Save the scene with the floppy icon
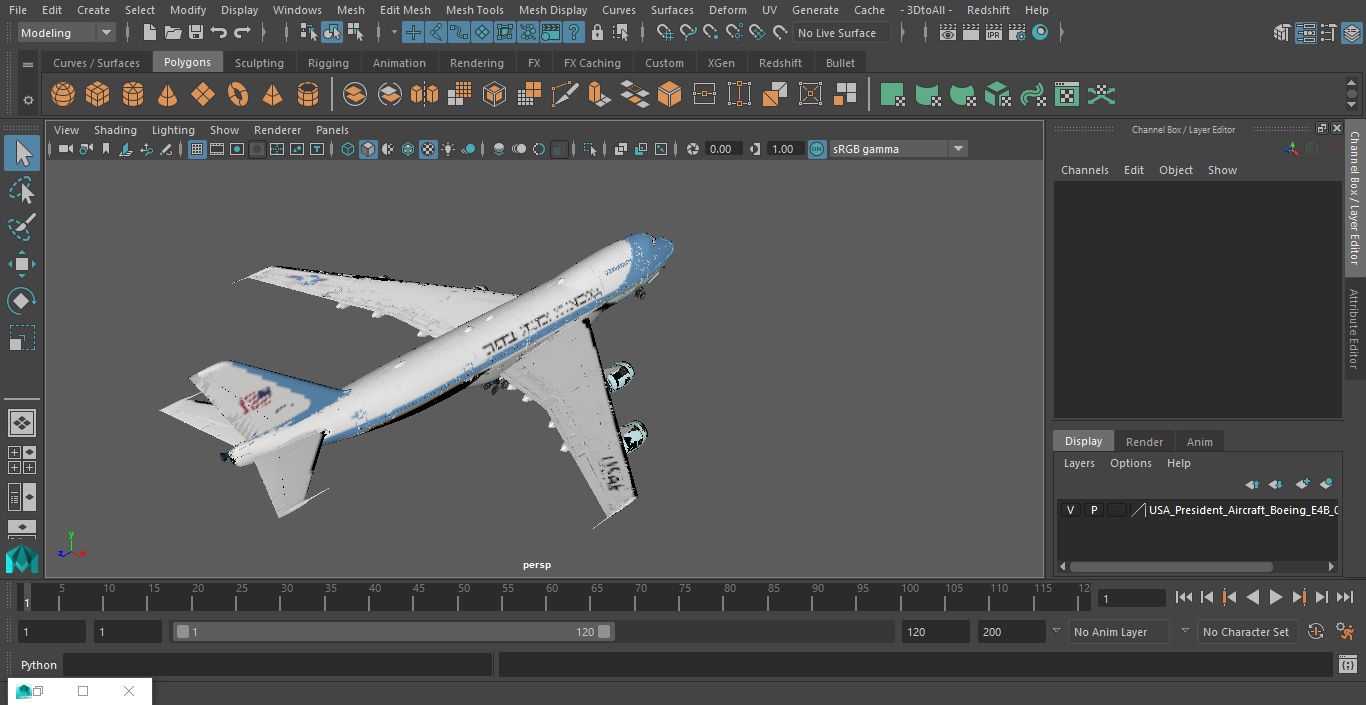The image size is (1366, 705). tap(196, 33)
